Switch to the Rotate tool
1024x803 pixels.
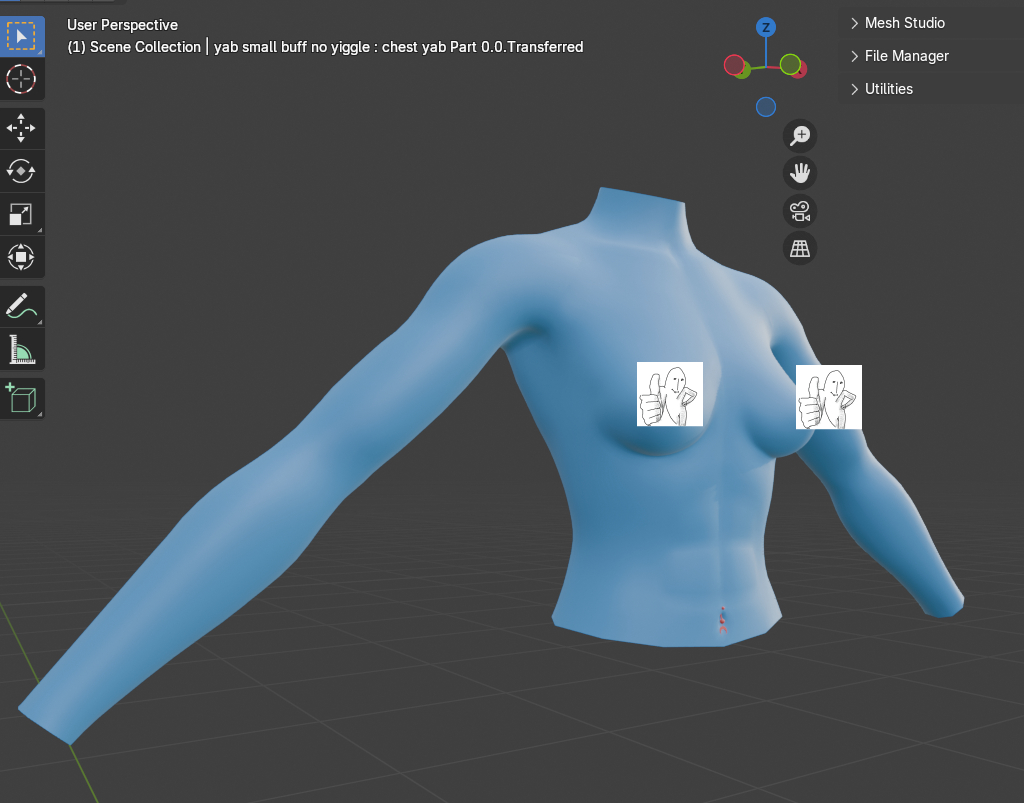point(21,171)
